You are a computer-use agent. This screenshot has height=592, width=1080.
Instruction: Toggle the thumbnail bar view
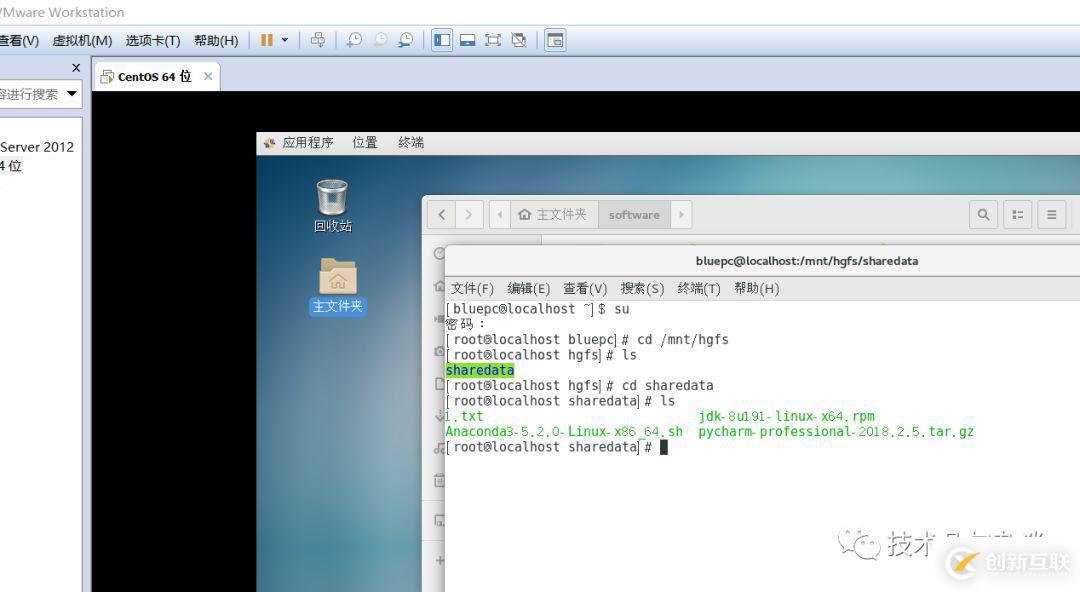(x=468, y=40)
